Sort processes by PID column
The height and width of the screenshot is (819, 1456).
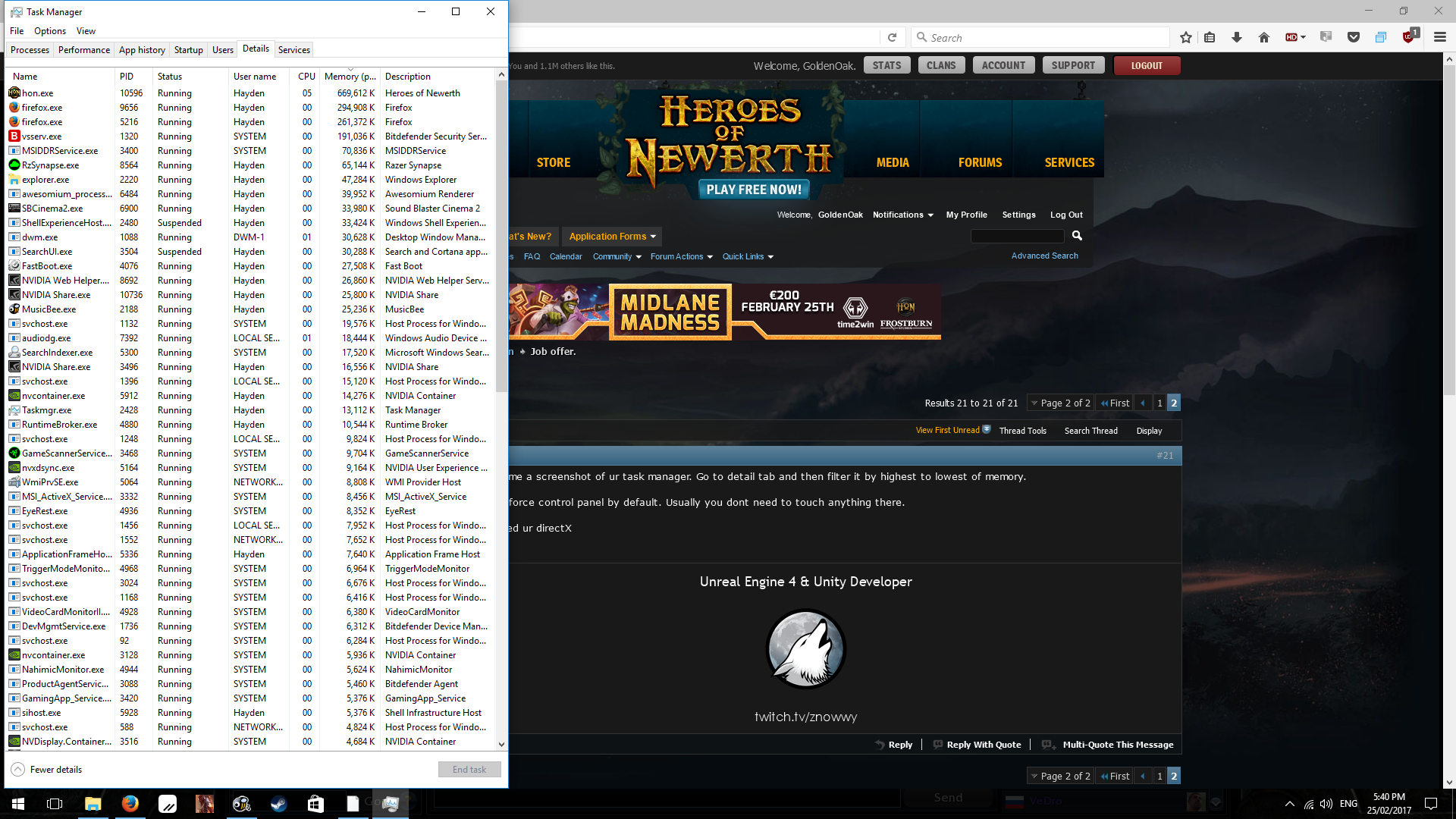133,77
